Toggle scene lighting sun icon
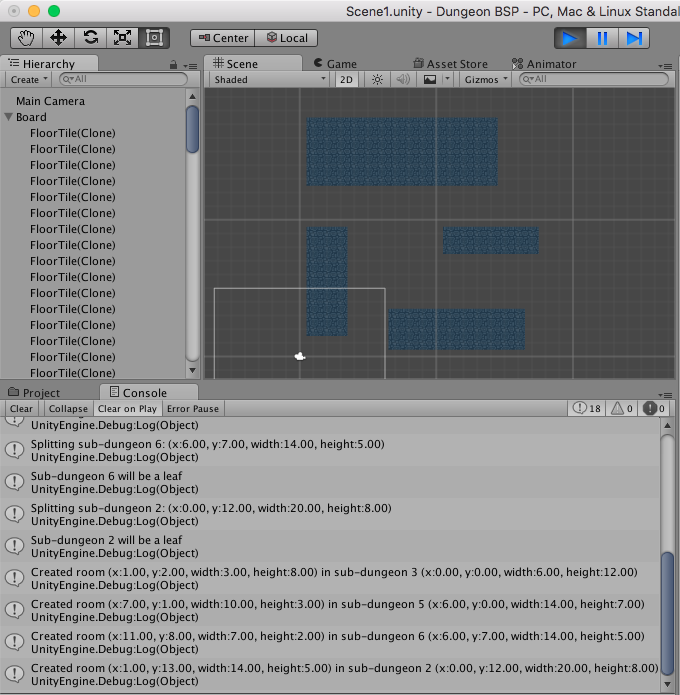680x695 pixels. 377,80
